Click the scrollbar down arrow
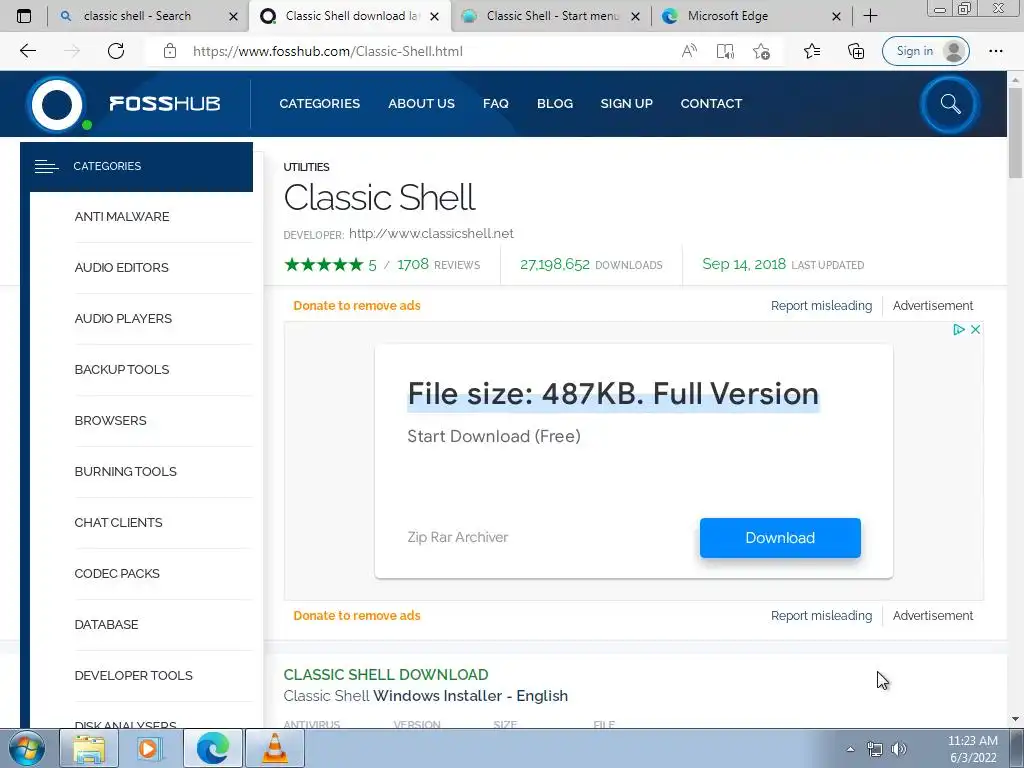The height and width of the screenshot is (768, 1024). pos(1015,719)
